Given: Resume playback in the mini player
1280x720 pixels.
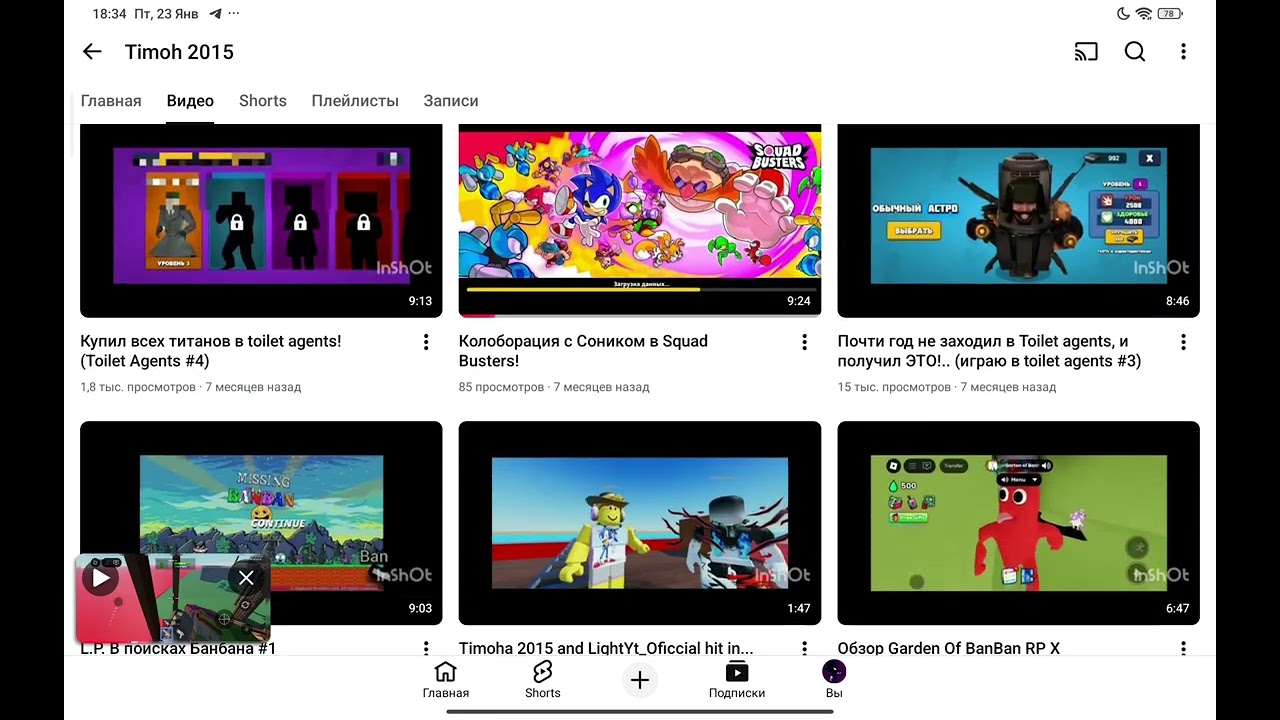Looking at the screenshot, I should tap(100, 577).
